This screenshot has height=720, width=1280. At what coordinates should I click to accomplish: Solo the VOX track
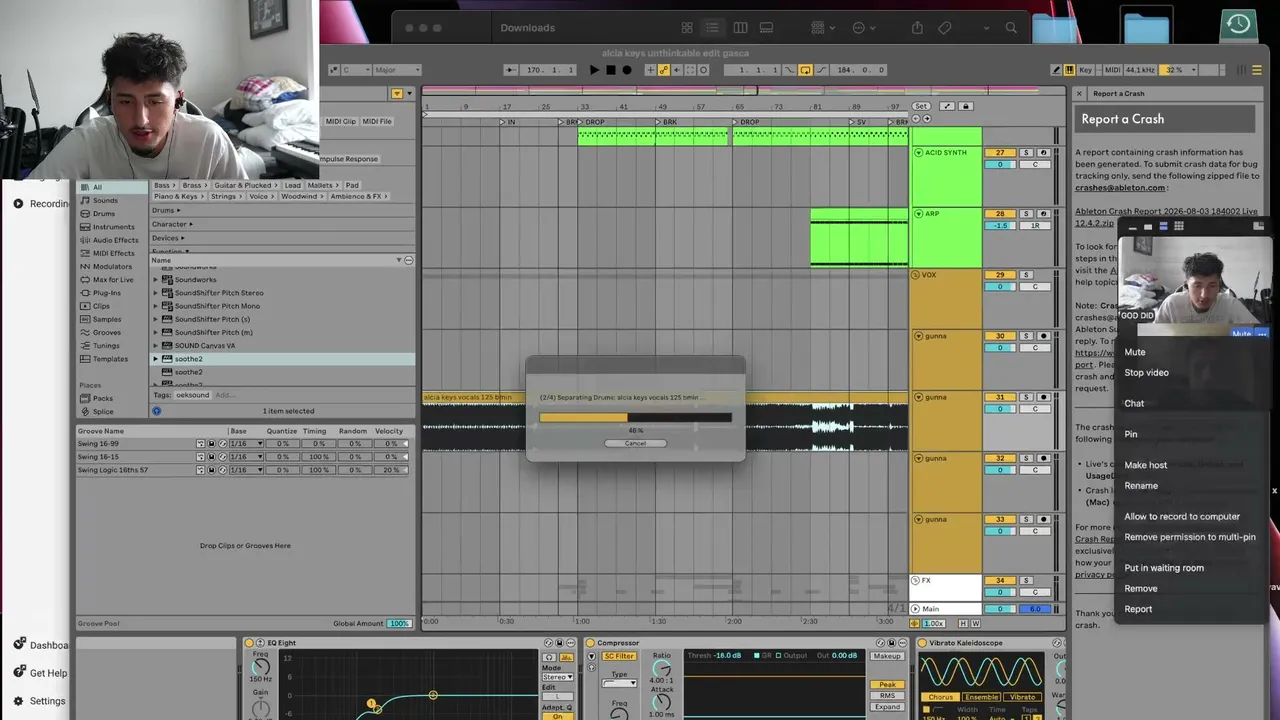tap(1026, 275)
